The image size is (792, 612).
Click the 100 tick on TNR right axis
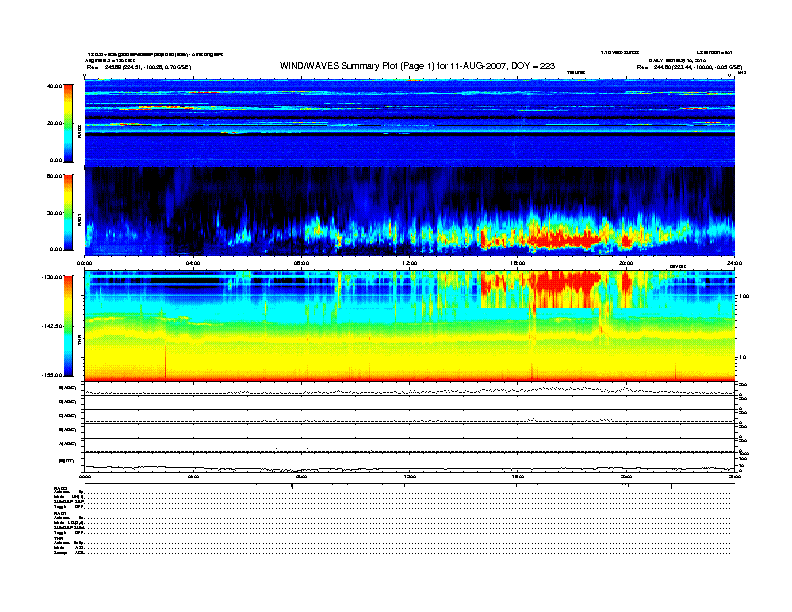click(x=745, y=296)
